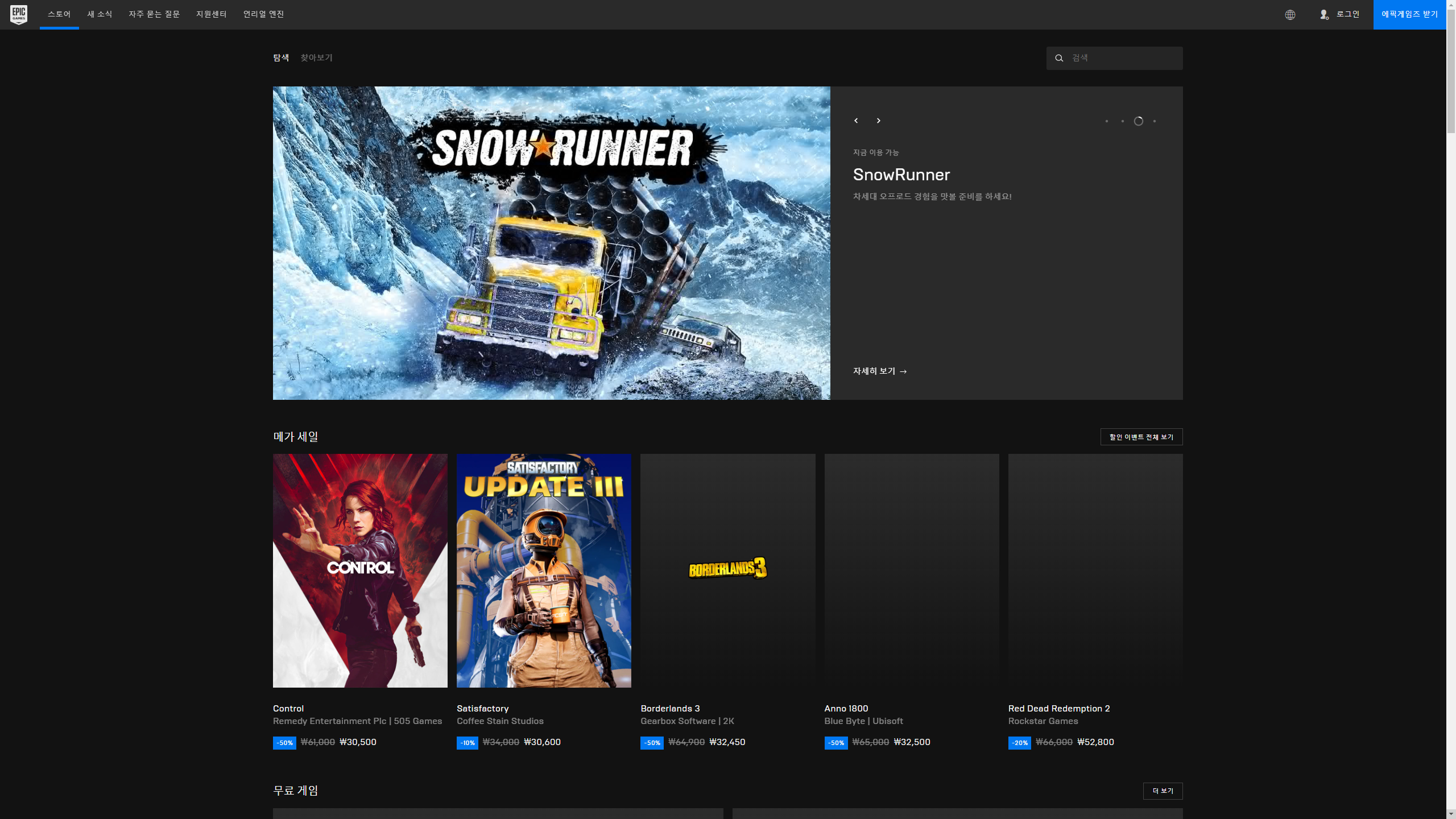This screenshot has width=1456, height=819.
Task: Open the Control game cover
Action: 360,570
